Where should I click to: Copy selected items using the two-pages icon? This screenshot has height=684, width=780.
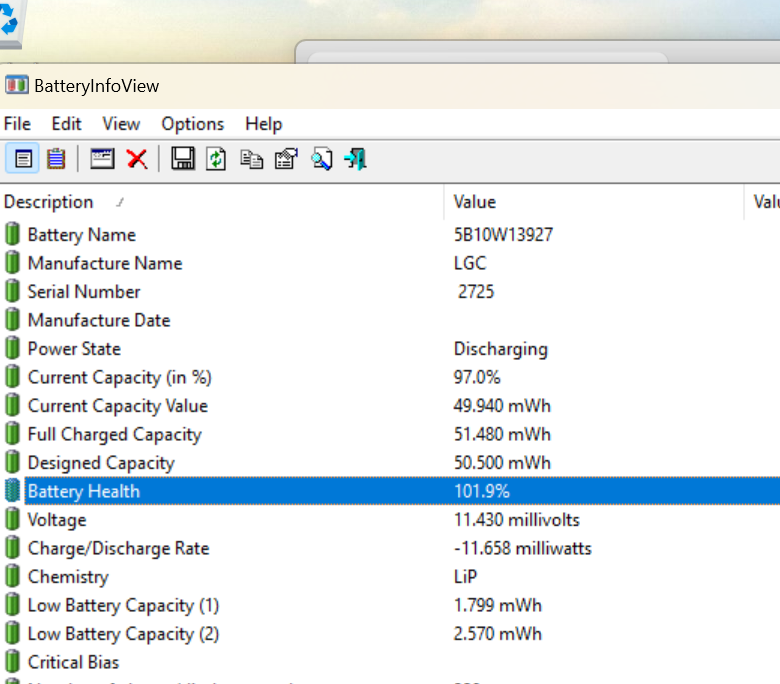(x=251, y=159)
